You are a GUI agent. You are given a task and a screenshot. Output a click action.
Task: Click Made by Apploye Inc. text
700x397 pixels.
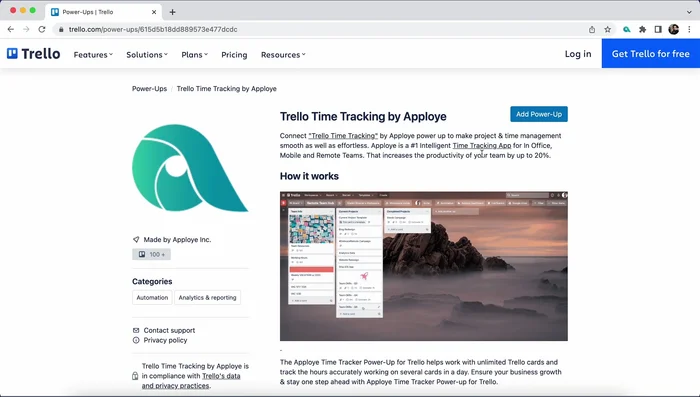pos(177,240)
